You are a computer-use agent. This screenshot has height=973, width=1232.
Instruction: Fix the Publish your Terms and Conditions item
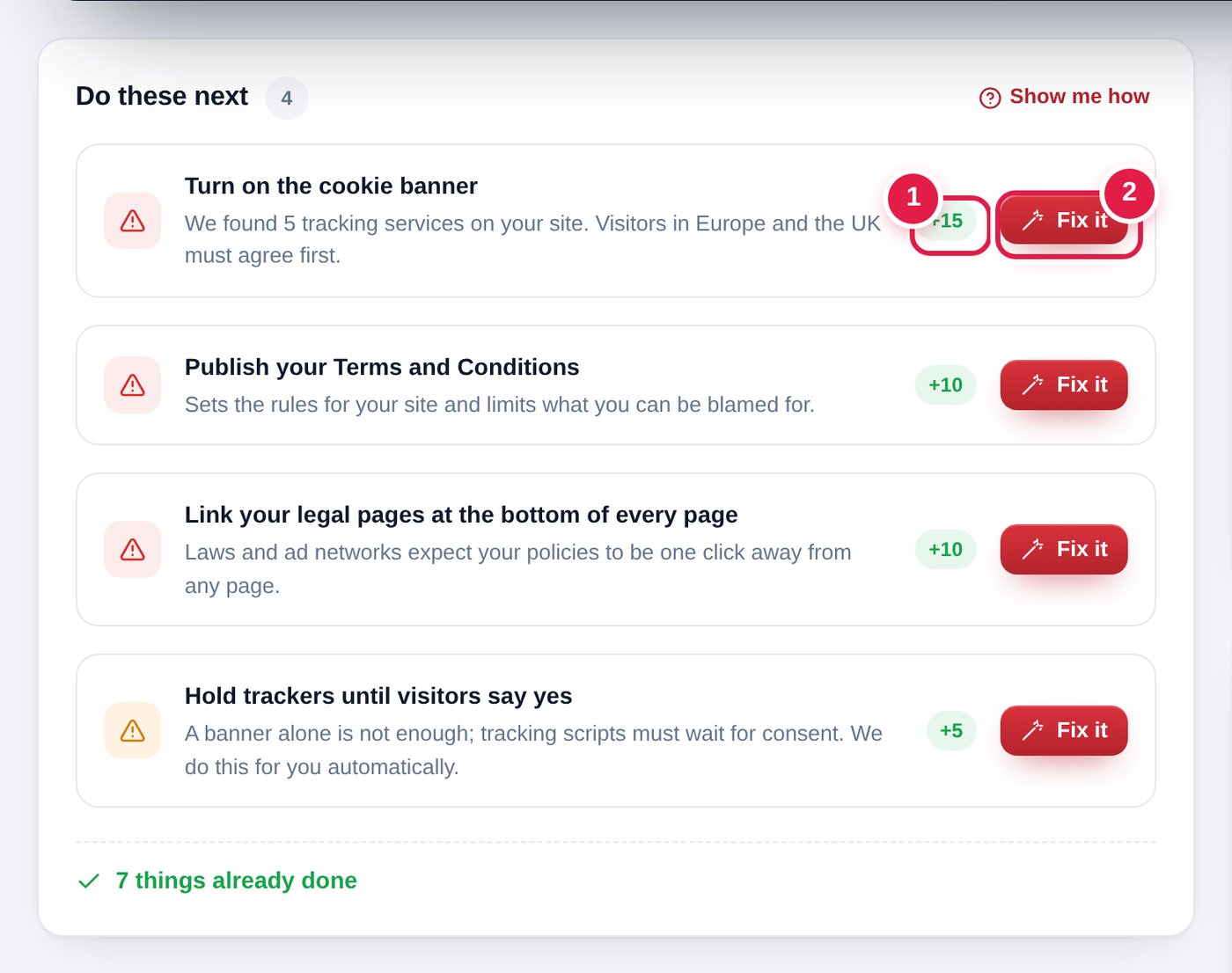click(1064, 384)
